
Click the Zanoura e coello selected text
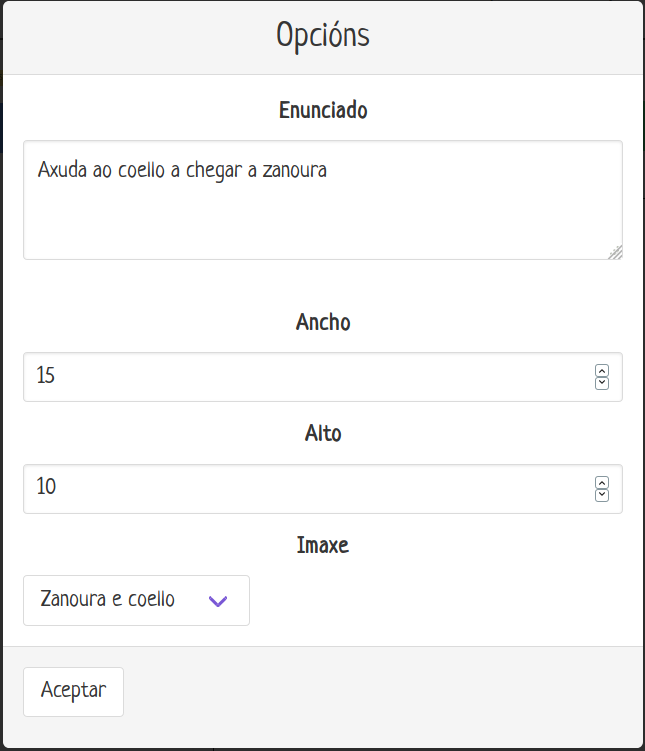[x=107, y=600]
